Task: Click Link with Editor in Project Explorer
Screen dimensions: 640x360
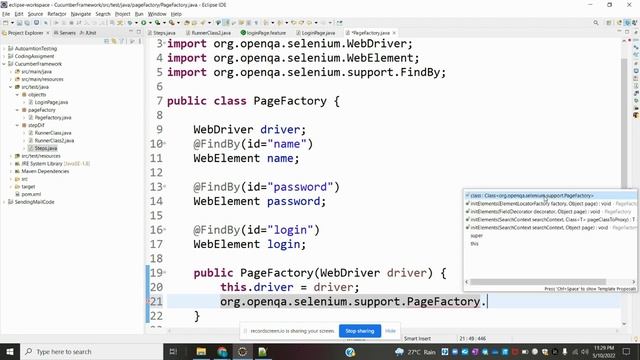Action: click(x=114, y=41)
